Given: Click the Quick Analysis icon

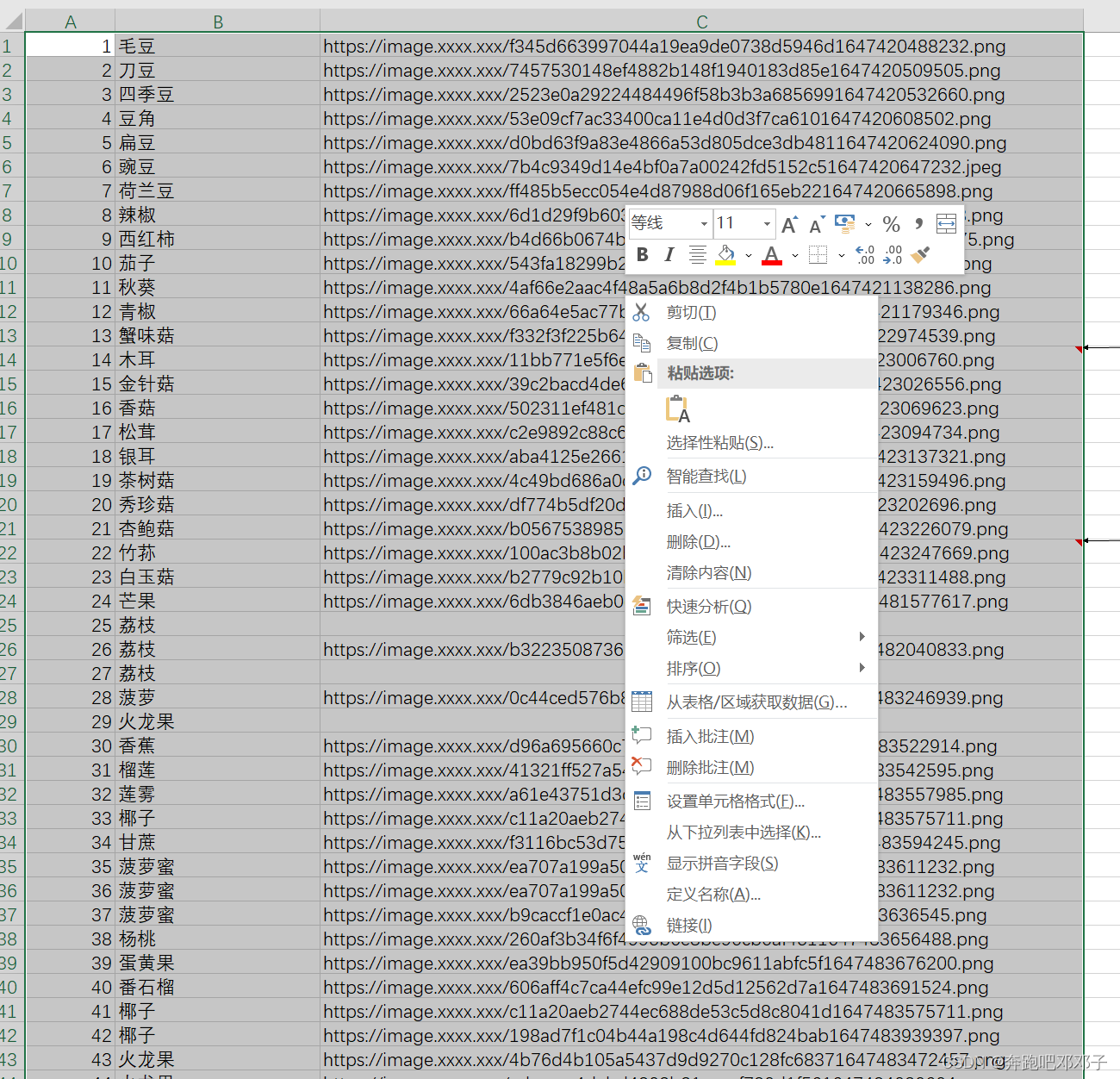Looking at the screenshot, I should (642, 606).
